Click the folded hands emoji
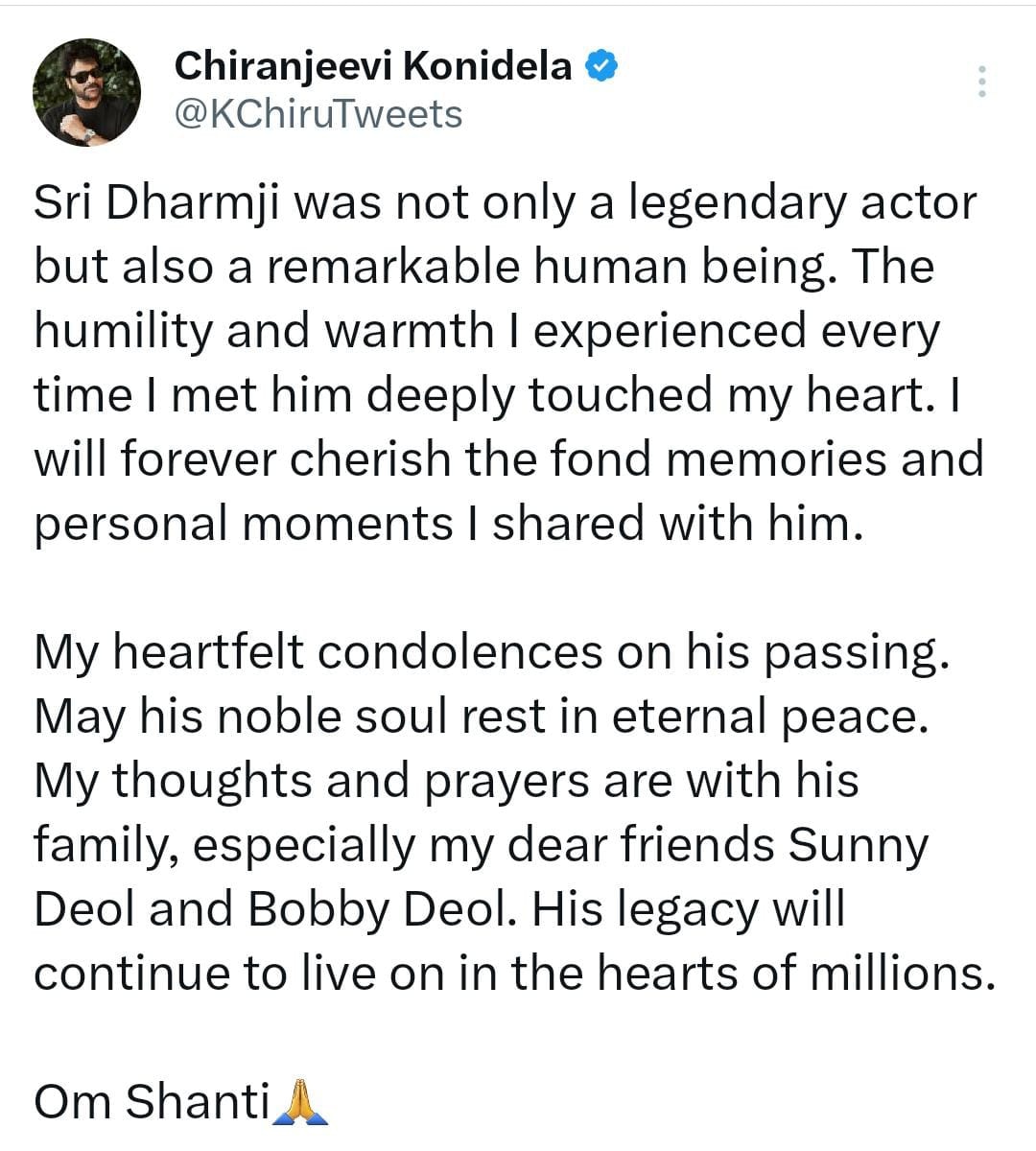The image size is (1036, 1151). click(300, 1101)
